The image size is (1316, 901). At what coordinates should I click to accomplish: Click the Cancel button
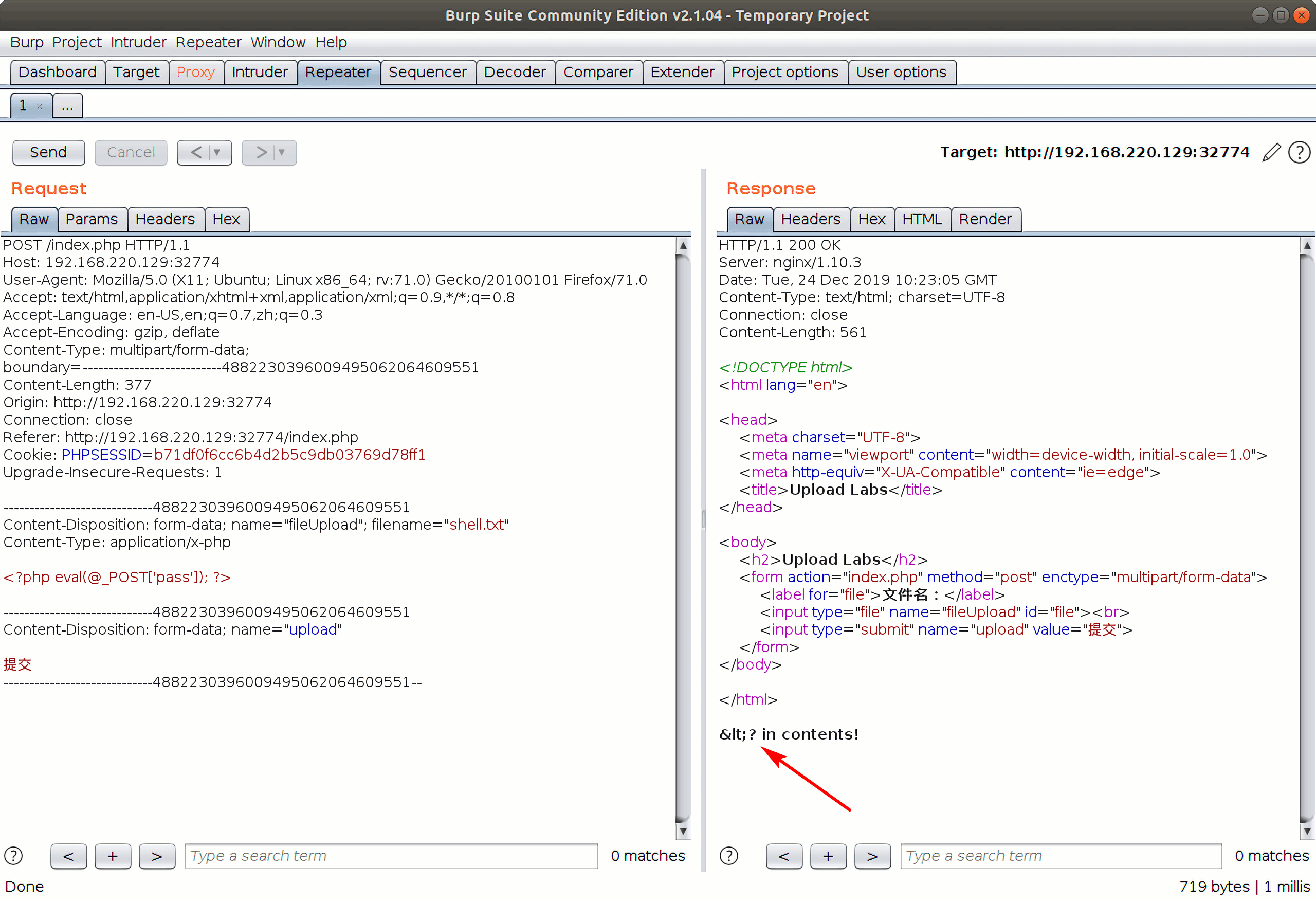(x=131, y=152)
